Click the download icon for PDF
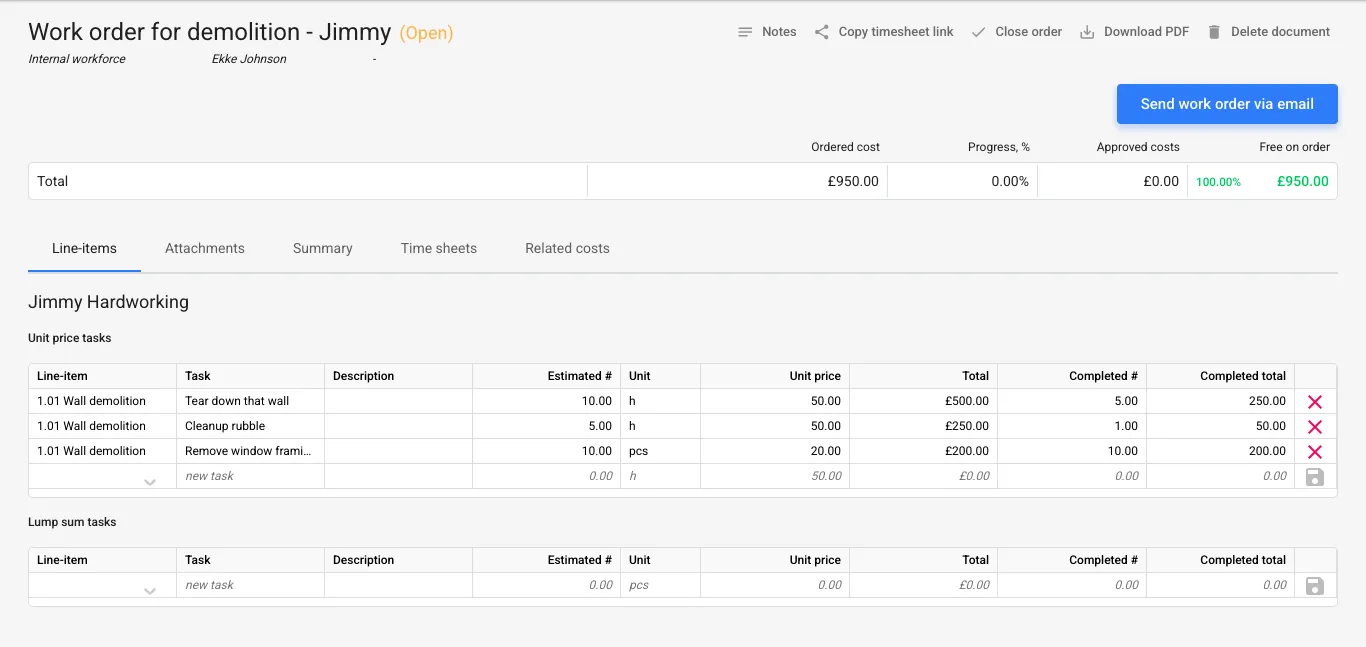This screenshot has width=1366, height=647. click(1087, 32)
